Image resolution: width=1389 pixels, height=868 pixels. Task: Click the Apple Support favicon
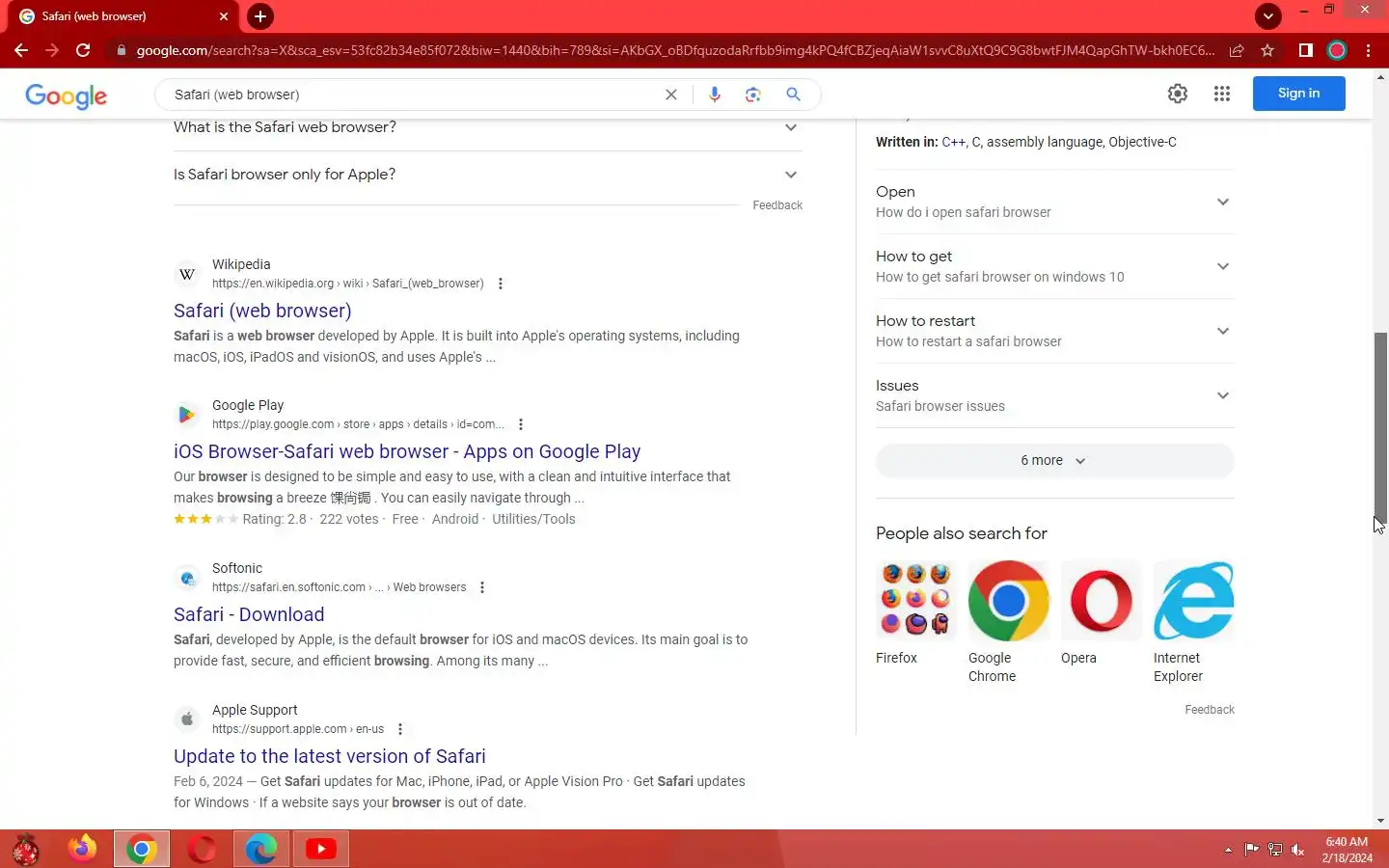pos(187,719)
